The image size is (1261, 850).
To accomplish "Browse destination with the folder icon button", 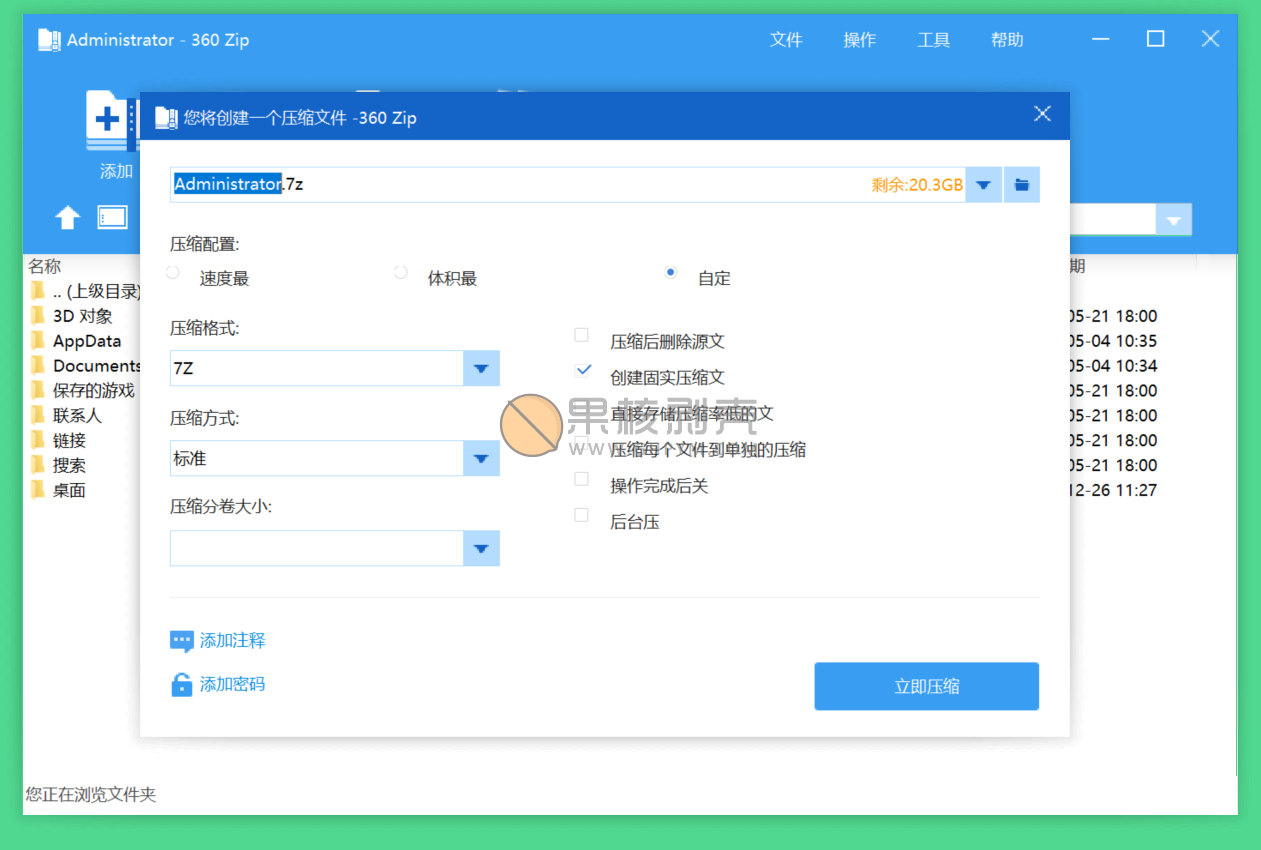I will [1021, 185].
